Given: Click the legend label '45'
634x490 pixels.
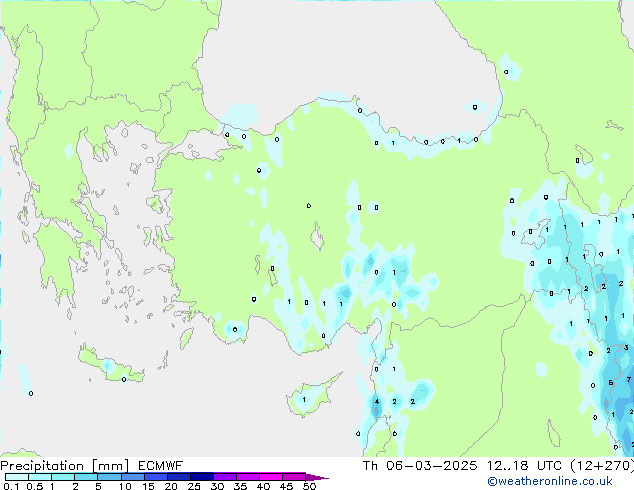Looking at the screenshot, I should pos(286,486).
